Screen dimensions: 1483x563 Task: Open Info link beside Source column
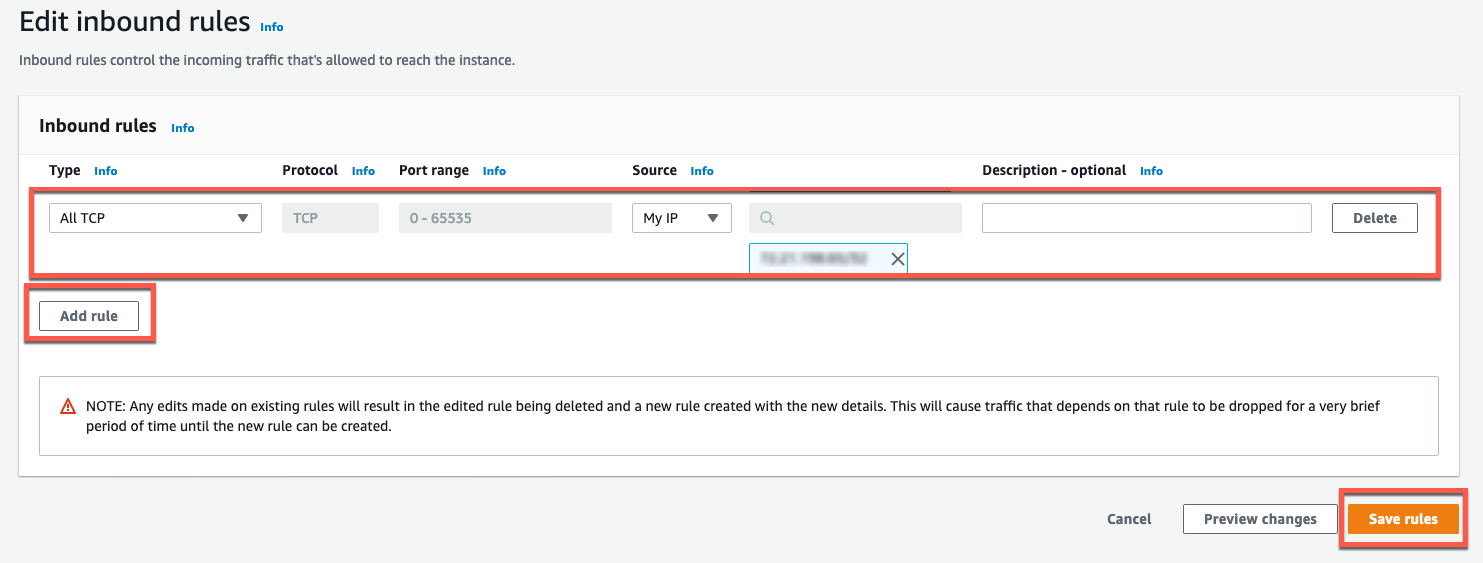tap(702, 171)
